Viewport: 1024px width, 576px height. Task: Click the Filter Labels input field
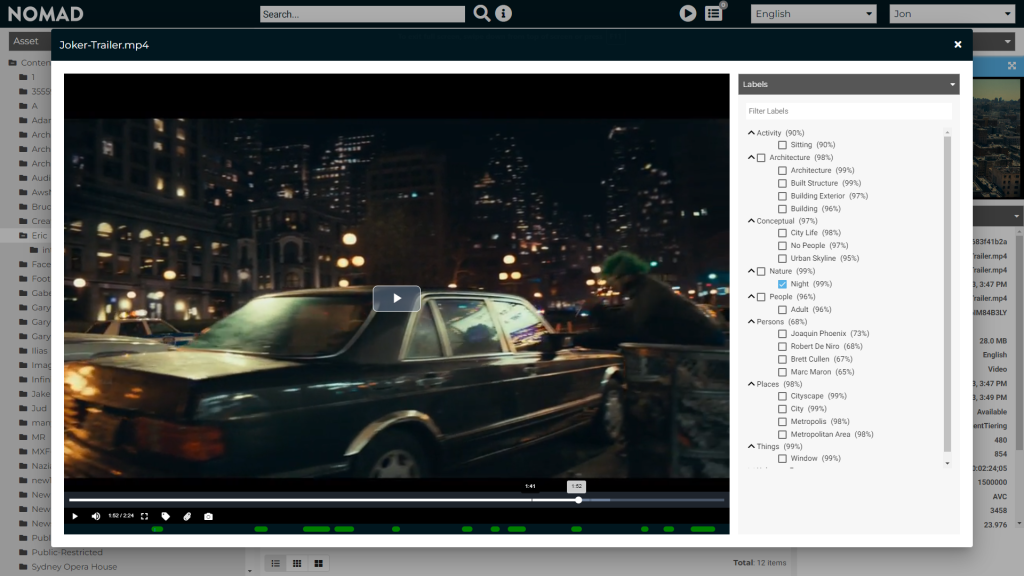[x=848, y=111]
